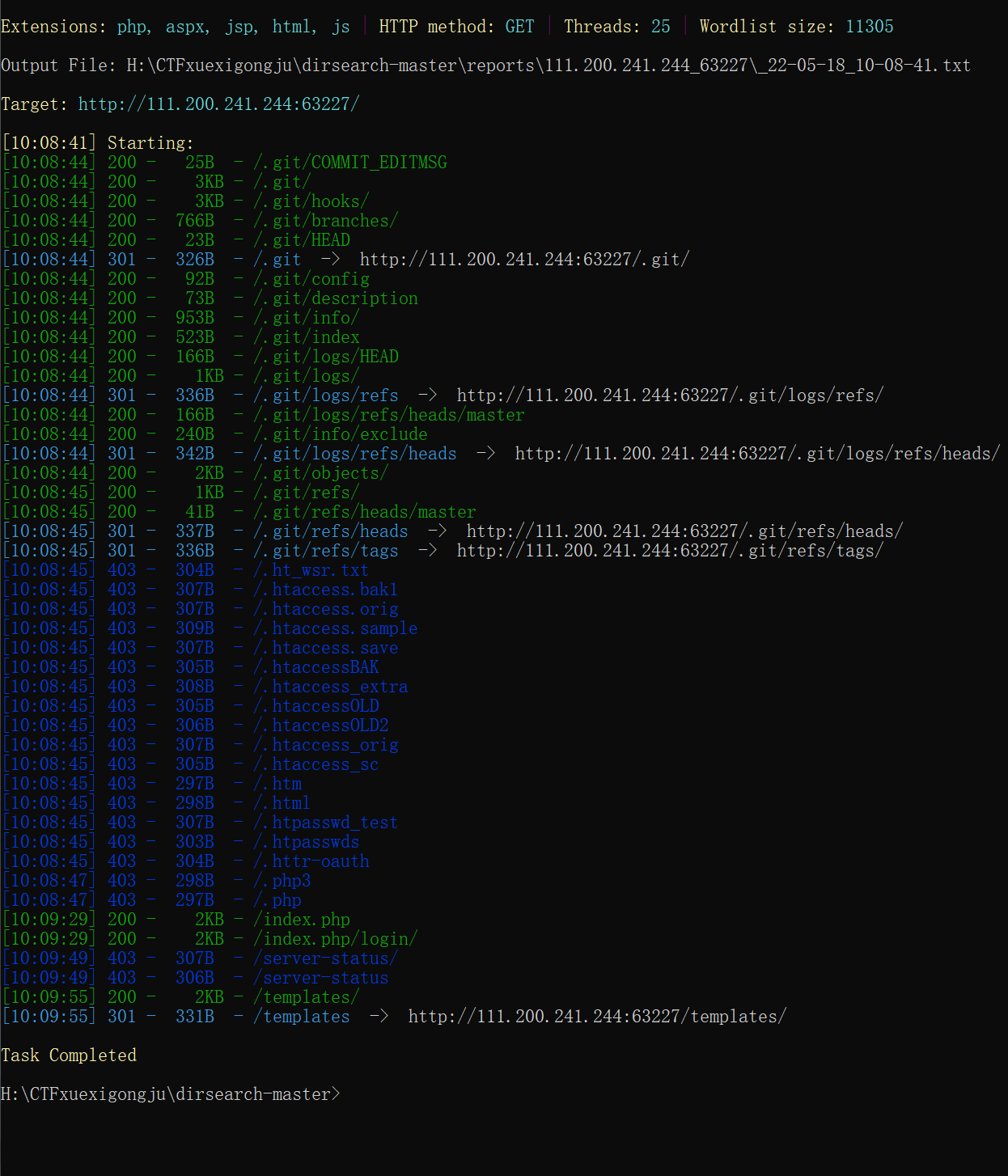Open redirect URL ending /.git/refs/tags/
This screenshot has width=1008, height=1176.
(x=671, y=551)
